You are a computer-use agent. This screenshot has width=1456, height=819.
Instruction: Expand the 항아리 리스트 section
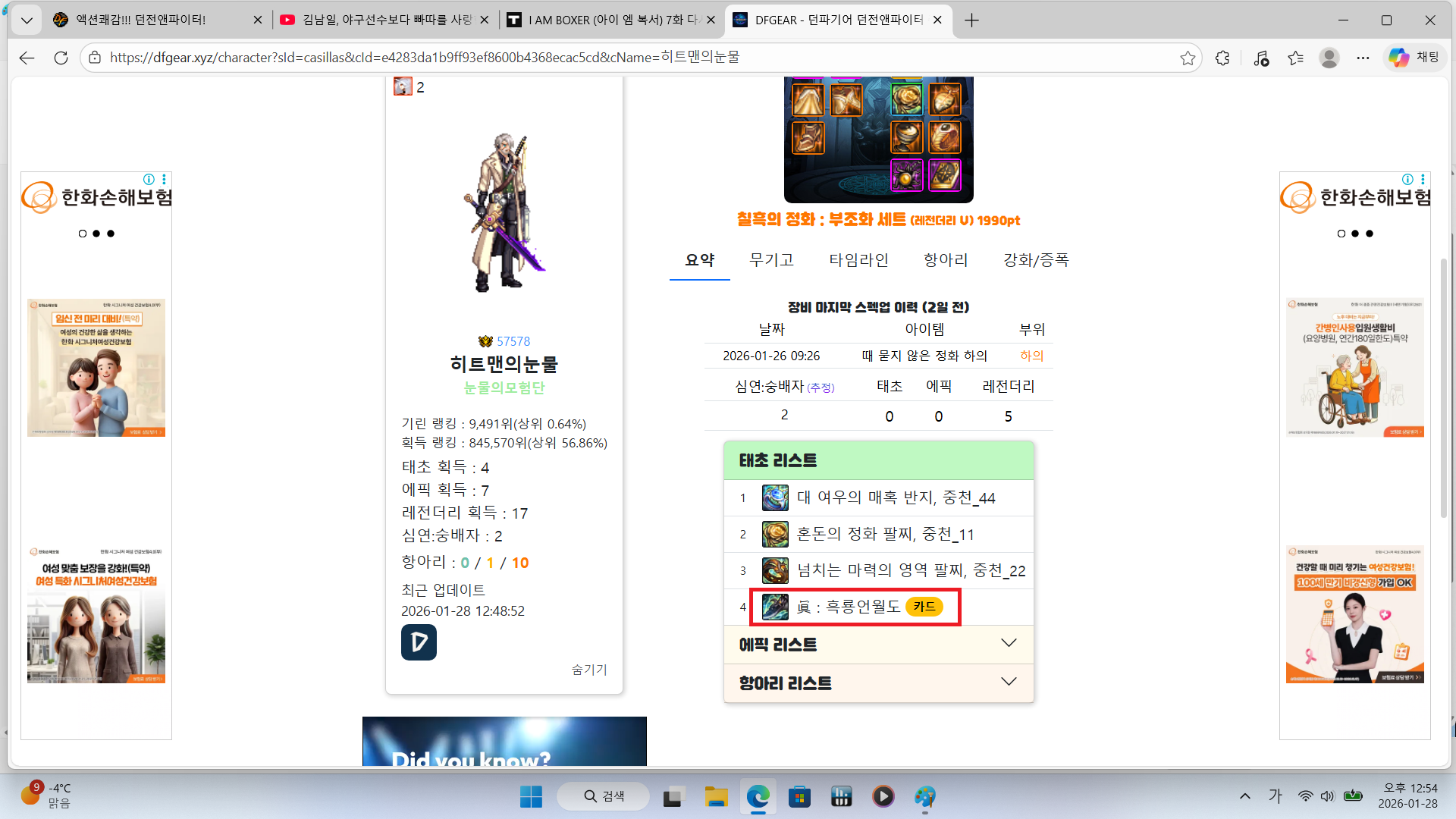[878, 683]
